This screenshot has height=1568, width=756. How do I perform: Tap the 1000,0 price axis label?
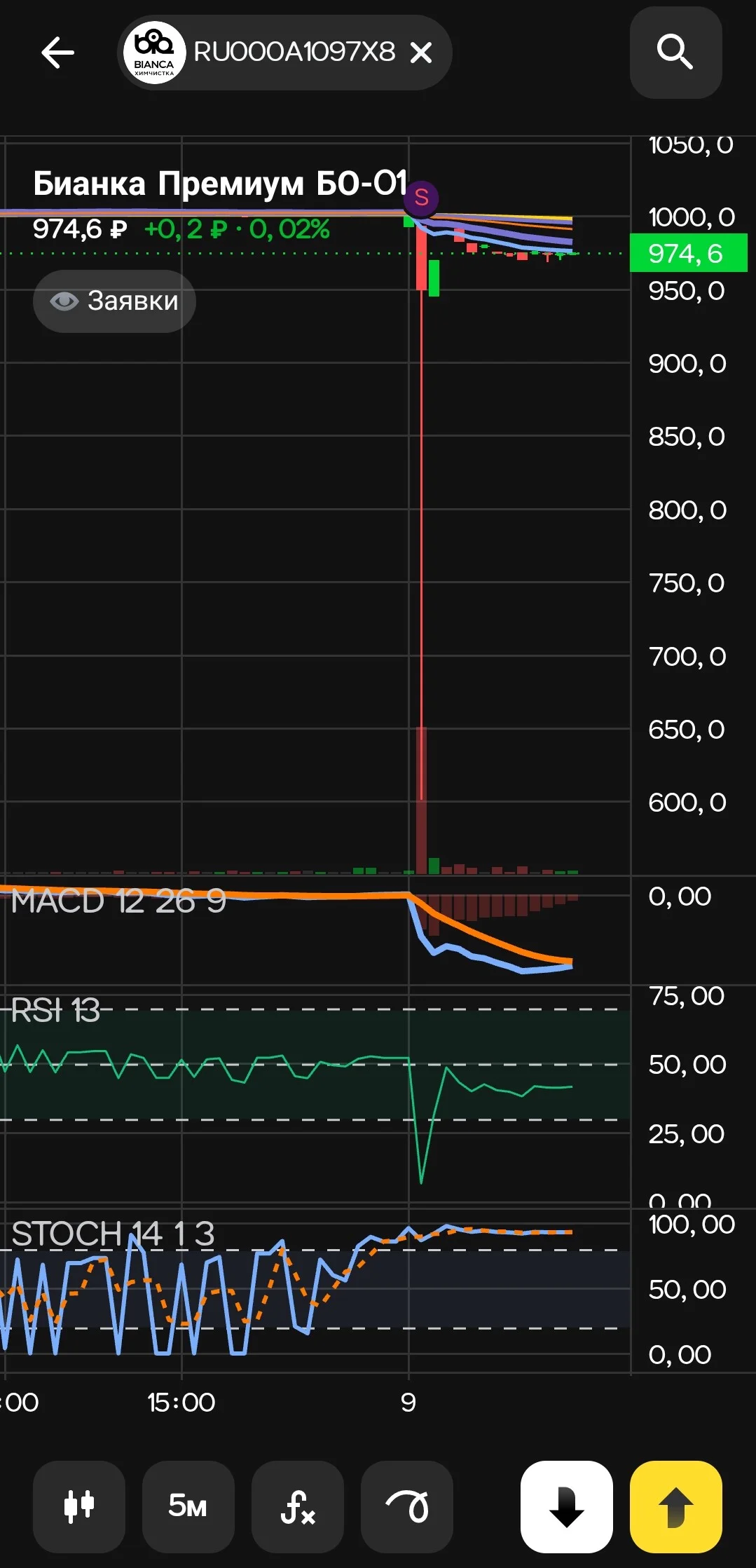pyautogui.click(x=692, y=217)
